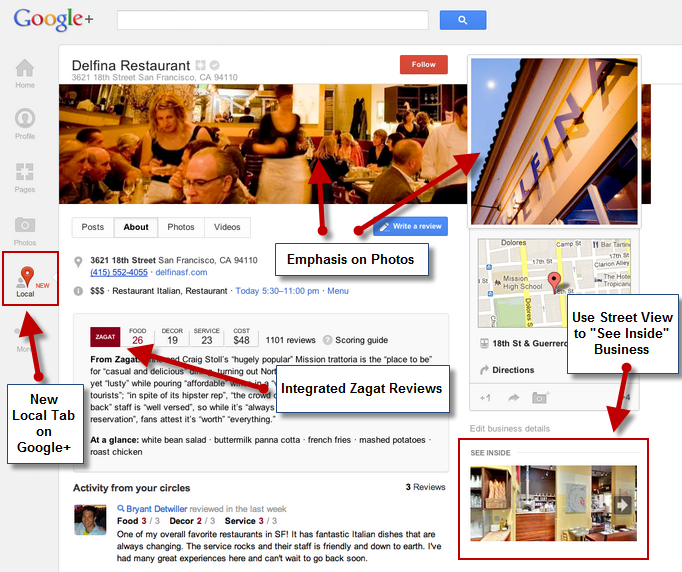682x572 pixels.
Task: Open the Delfina street map thumbnail
Action: [x=554, y=283]
